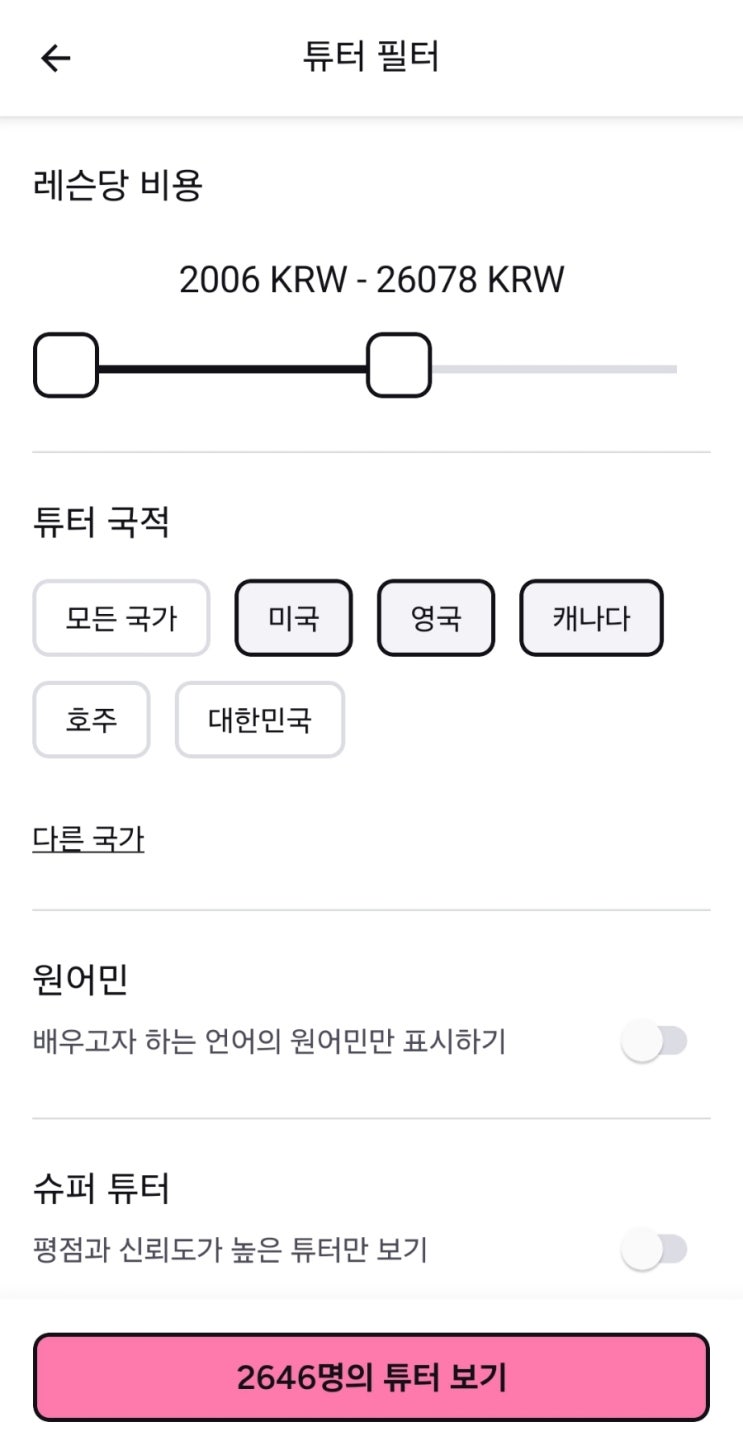743x1455 pixels.
Task: Turn on the 슈퍼 튜터 toggle
Action: 654,1249
